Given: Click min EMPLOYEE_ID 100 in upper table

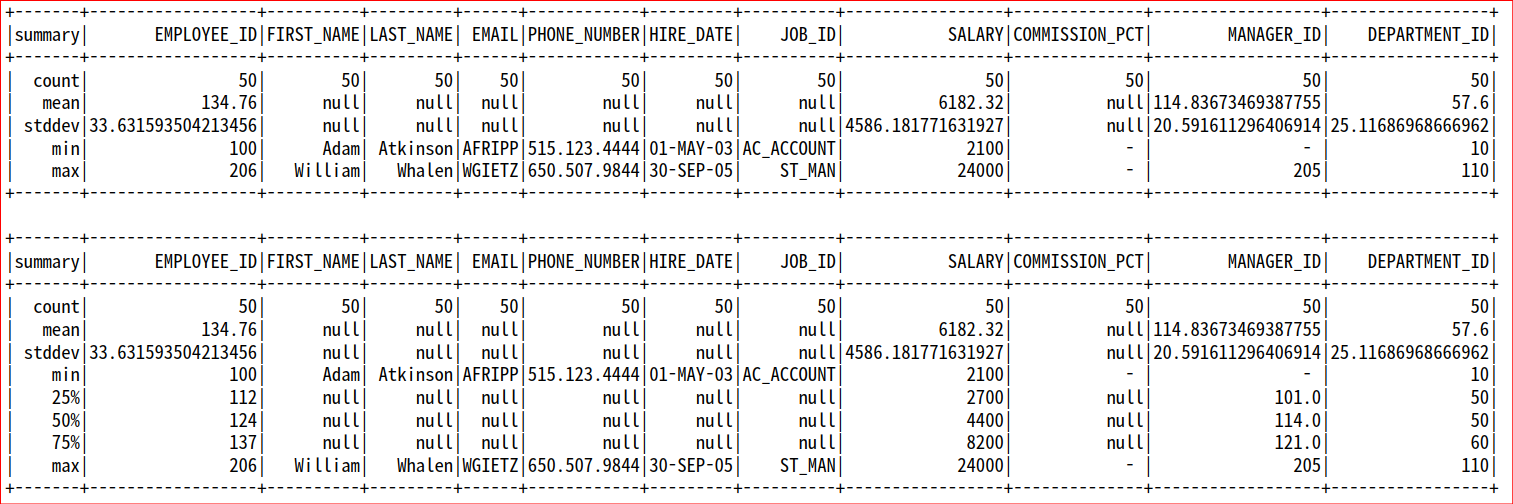Looking at the screenshot, I should click(245, 148).
